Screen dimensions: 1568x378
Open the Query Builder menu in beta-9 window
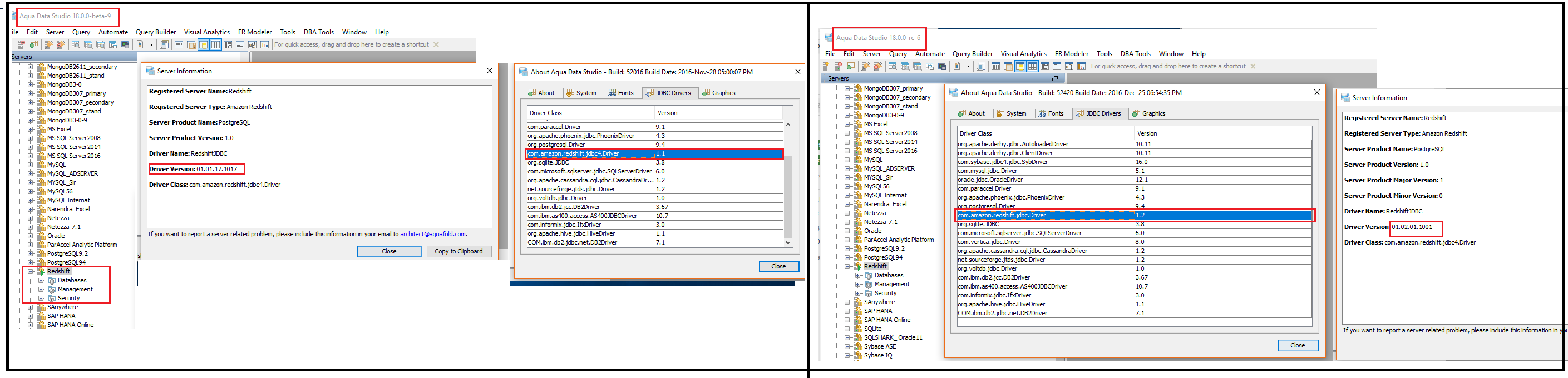click(156, 32)
